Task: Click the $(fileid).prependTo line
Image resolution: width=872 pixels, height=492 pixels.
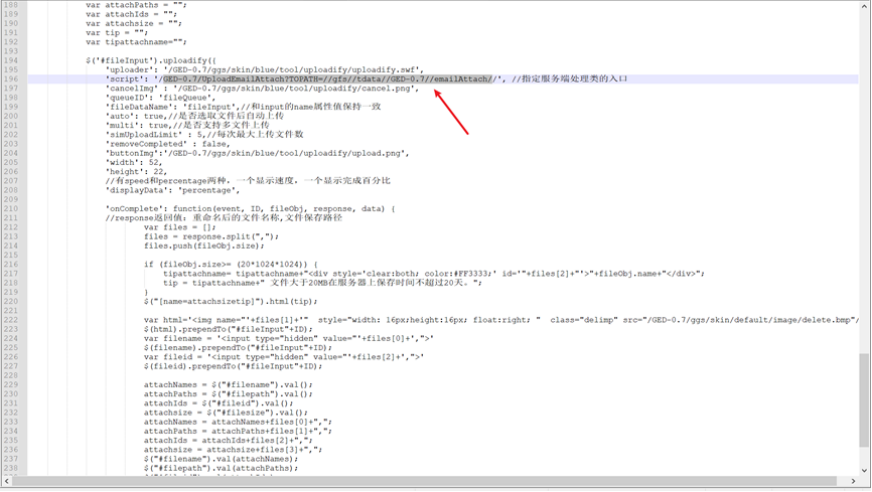Action: point(233,366)
